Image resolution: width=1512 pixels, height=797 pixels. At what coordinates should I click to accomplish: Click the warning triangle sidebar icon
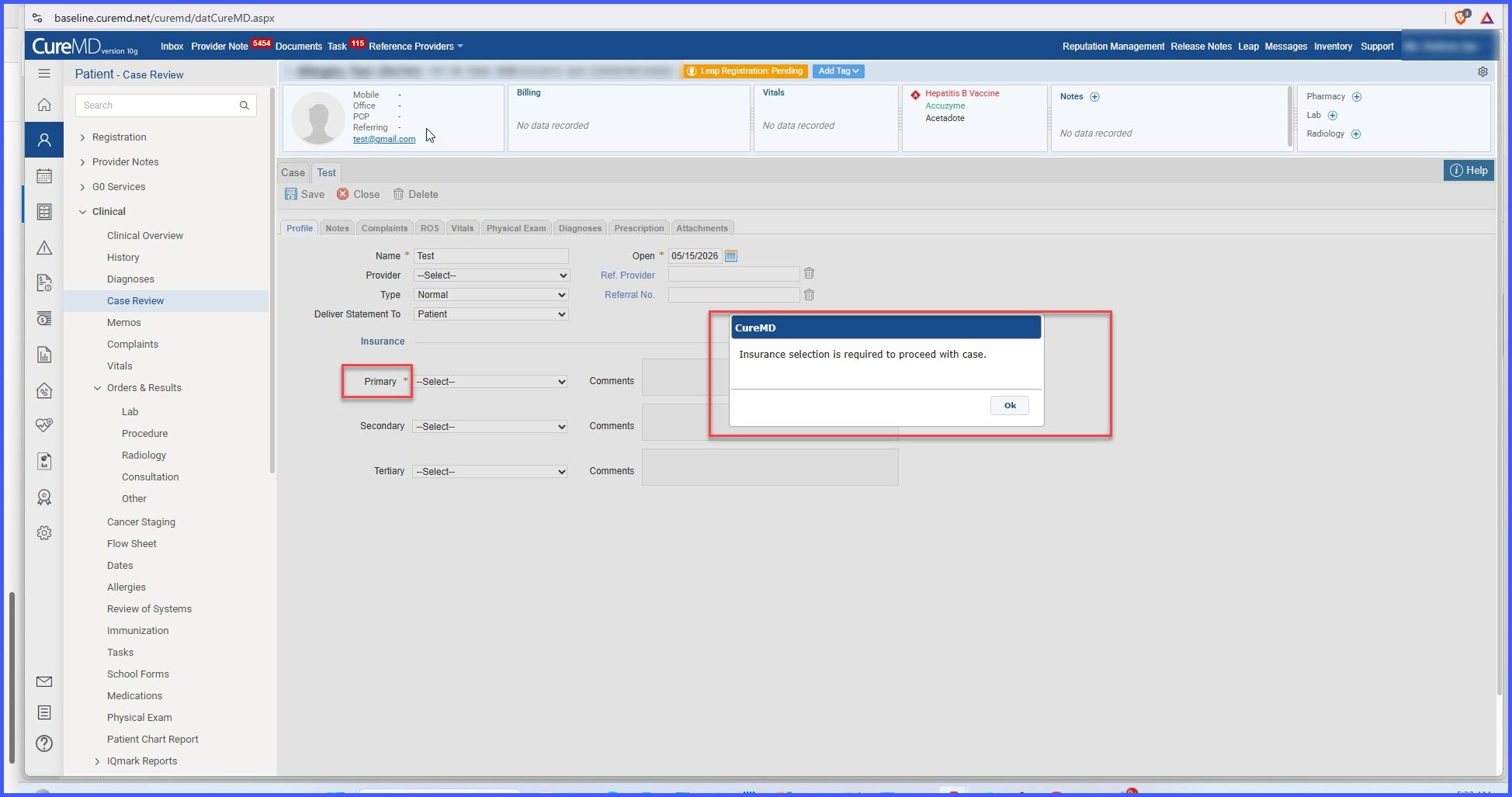(44, 248)
